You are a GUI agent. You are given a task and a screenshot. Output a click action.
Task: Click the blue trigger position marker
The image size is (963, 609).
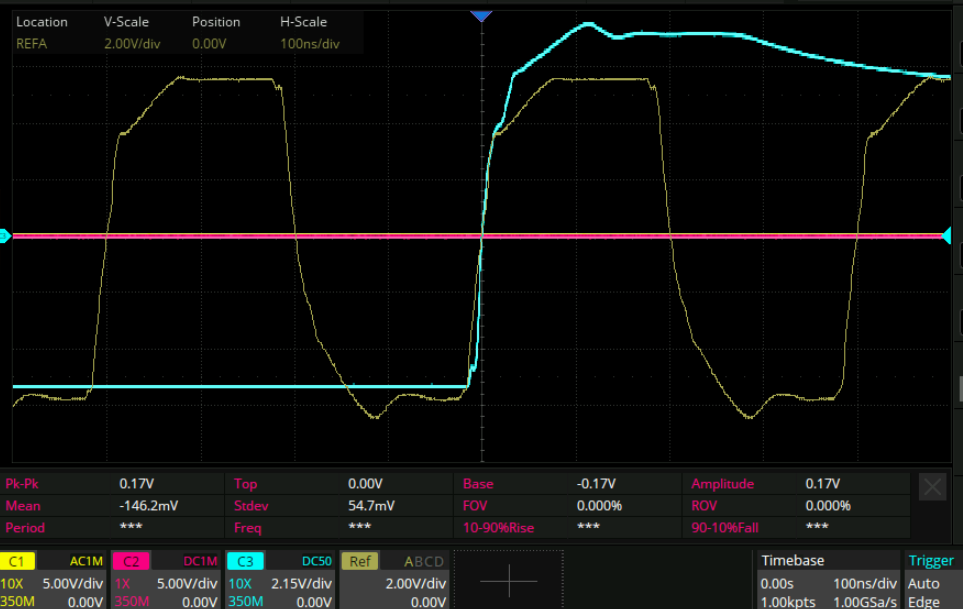click(482, 16)
